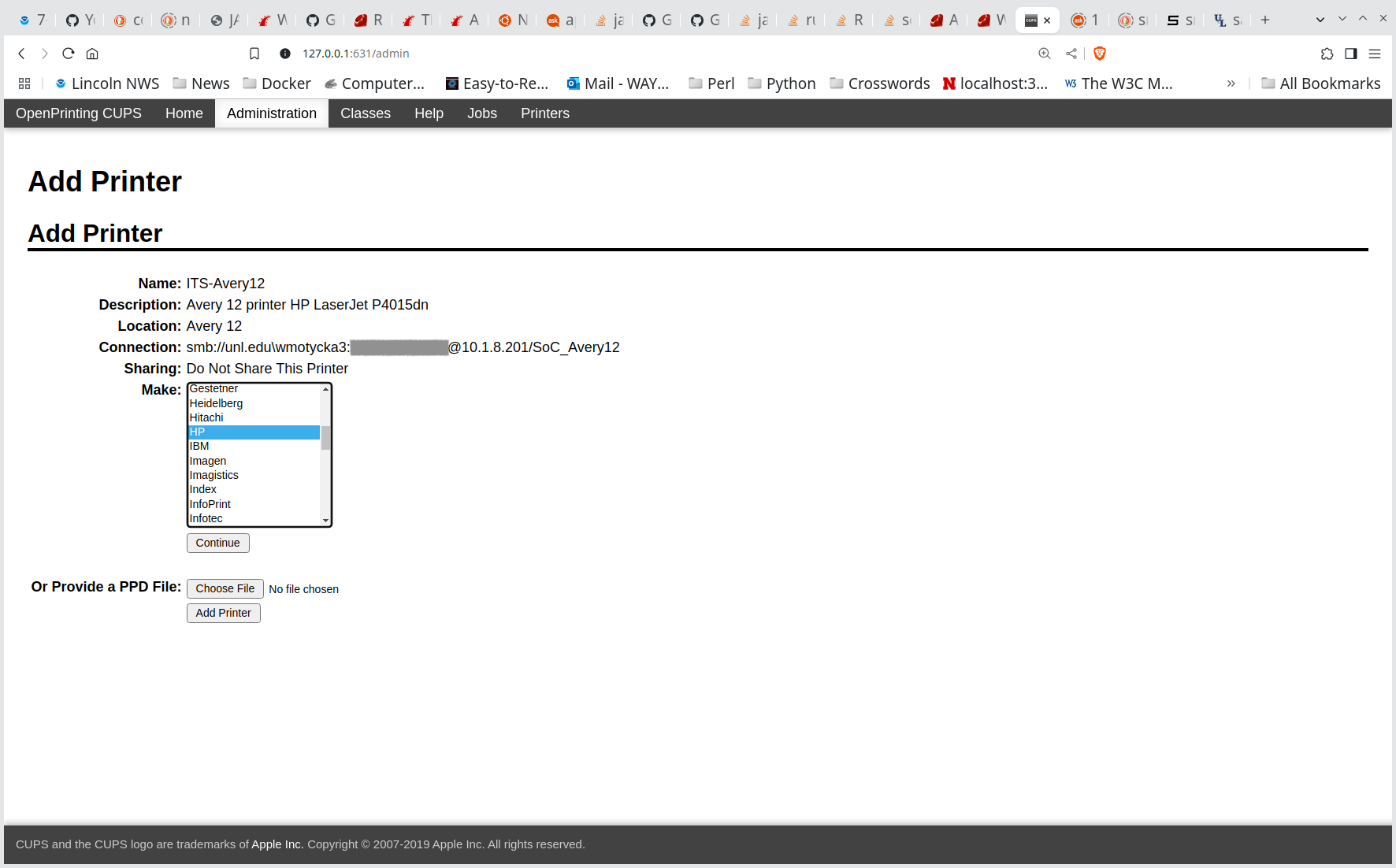Open the browser hamburger menu
Screen dimensions: 1396x868
click(1375, 54)
